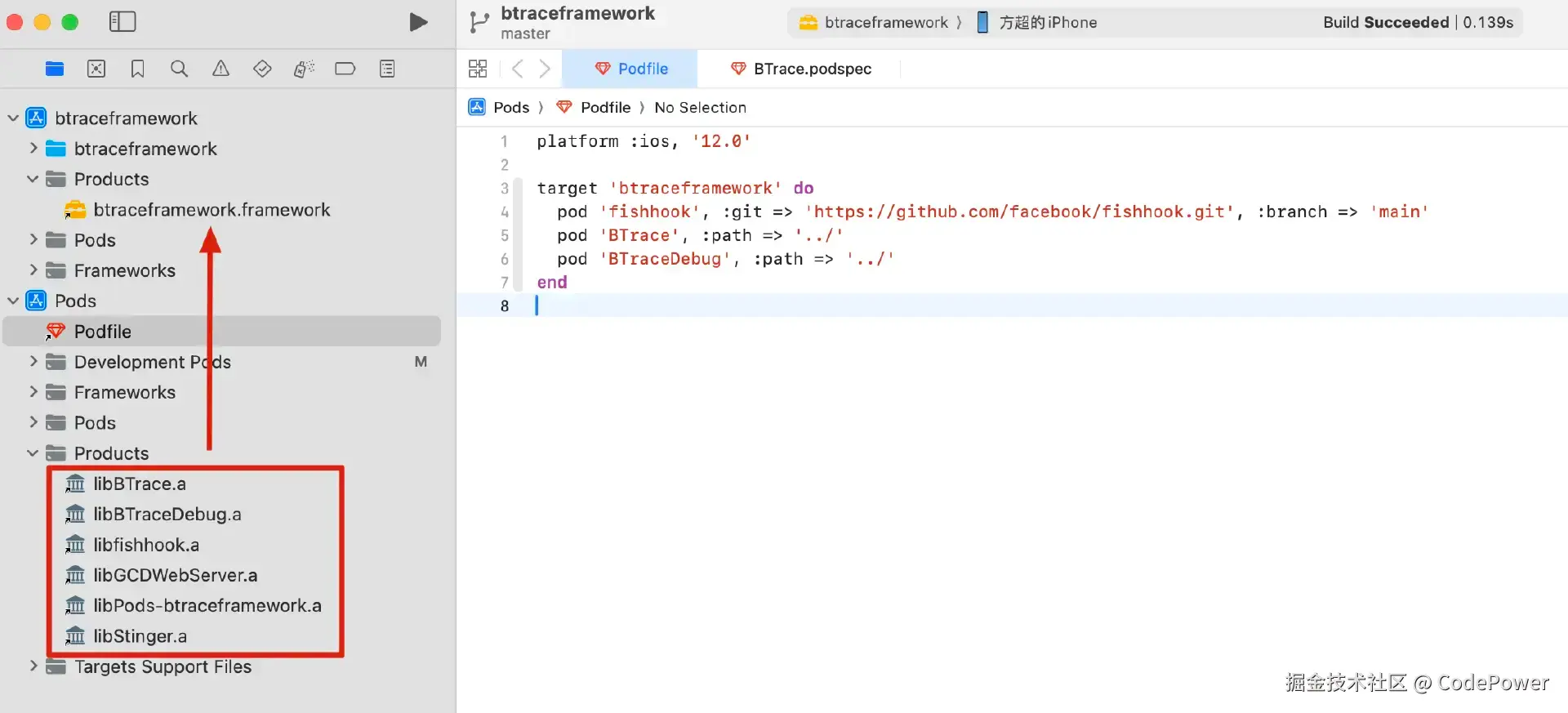Toggle the navigator sidebar visibility
1568x713 pixels.
[122, 22]
